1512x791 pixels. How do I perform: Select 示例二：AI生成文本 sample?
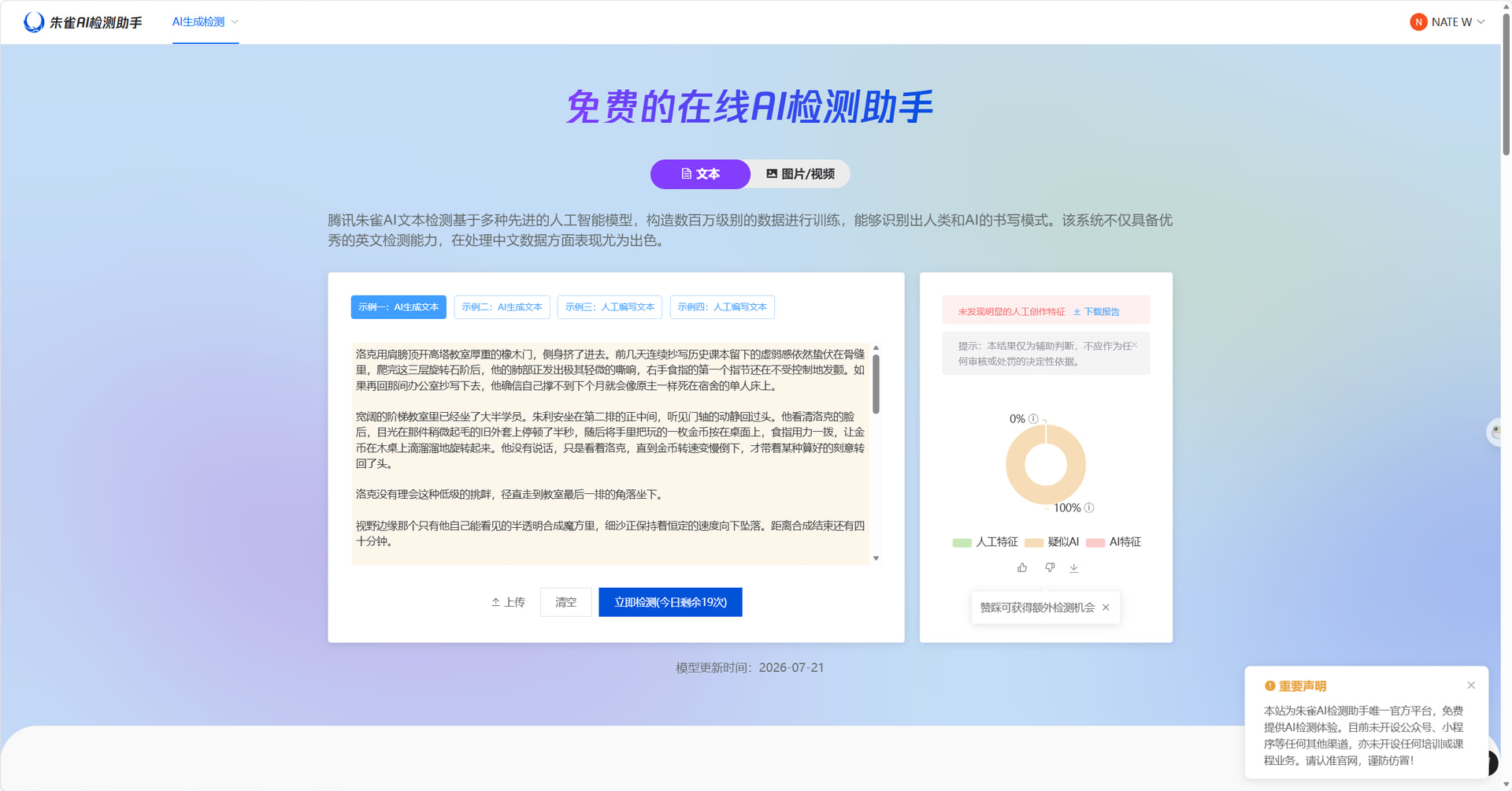pos(502,307)
